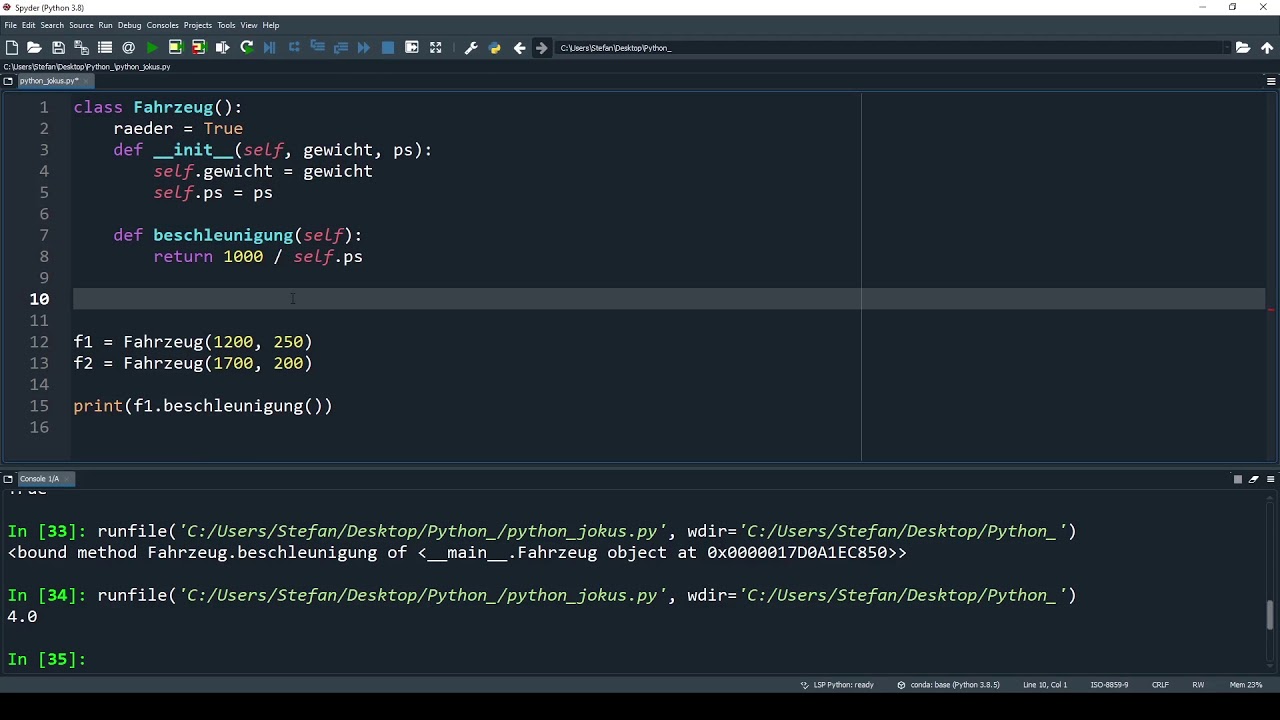Save the current file

58,48
